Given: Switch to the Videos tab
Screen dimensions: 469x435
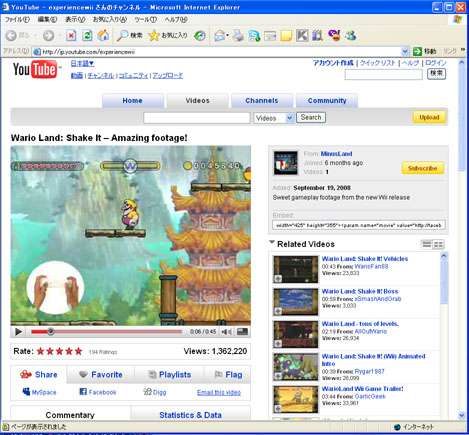Looking at the screenshot, I should pos(197,101).
